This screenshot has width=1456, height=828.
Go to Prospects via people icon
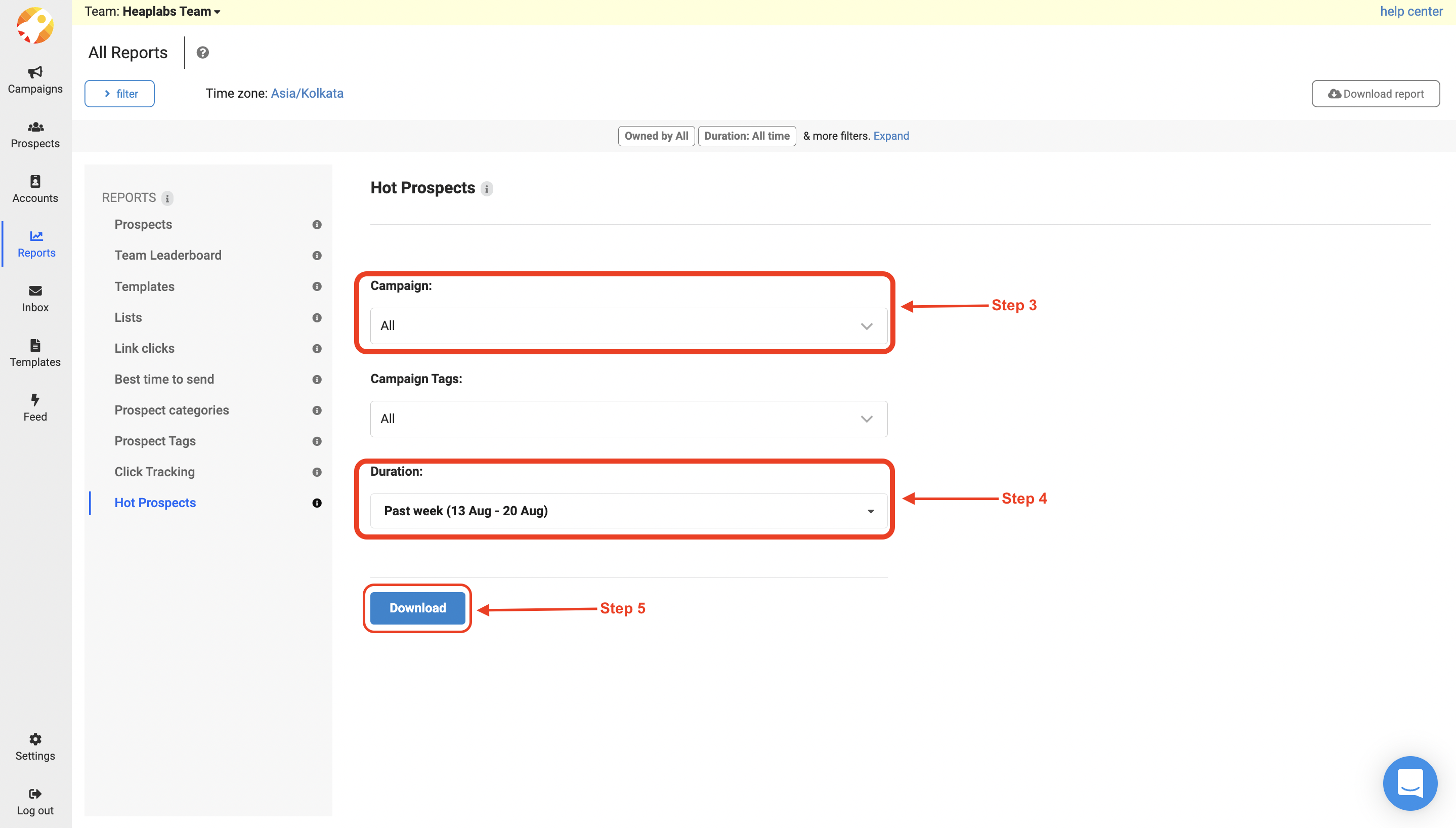point(35,127)
